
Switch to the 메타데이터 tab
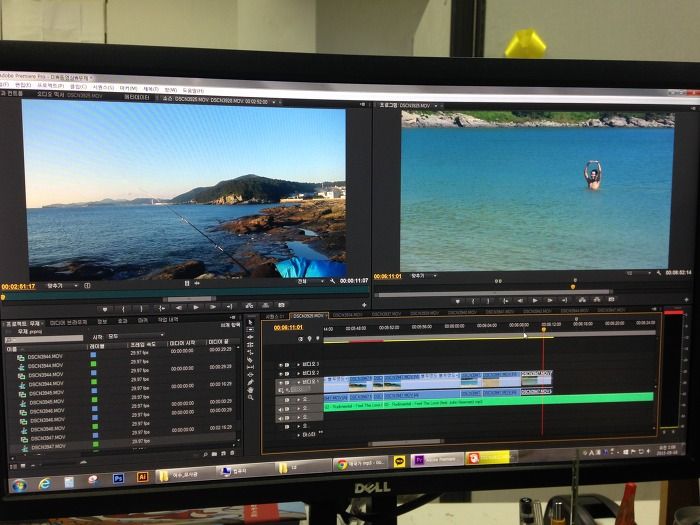point(136,97)
